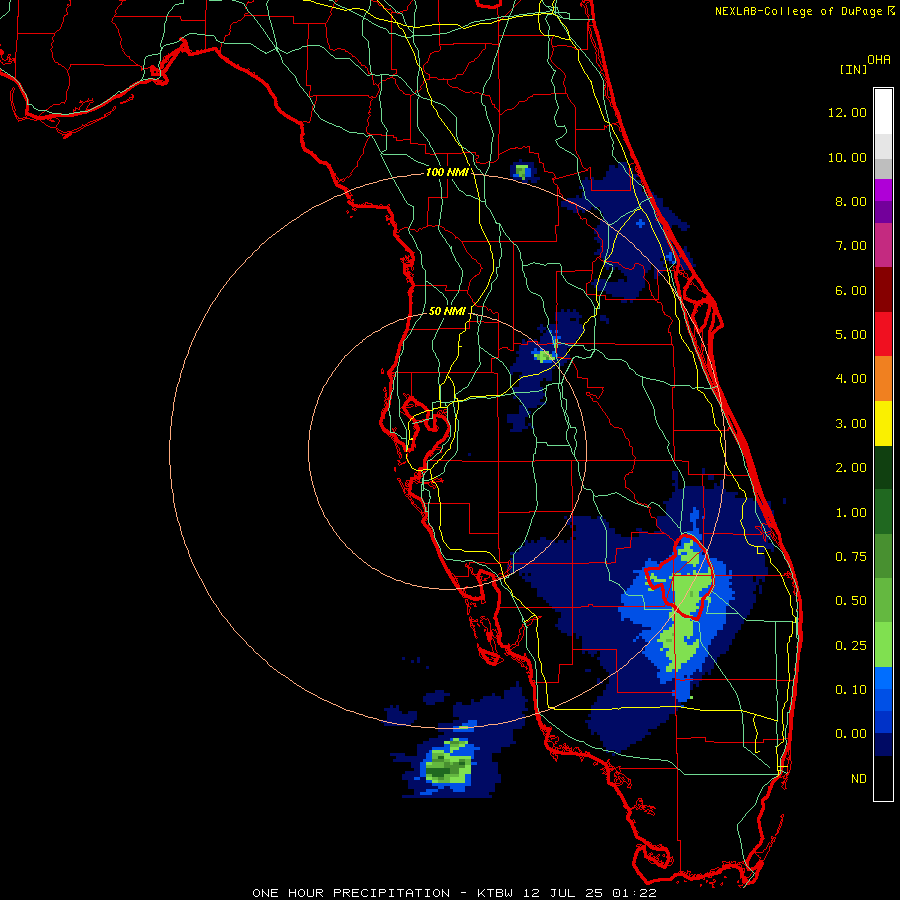The width and height of the screenshot is (900, 900).
Task: Click Lake Okeechobee red outline
Action: pos(681,577)
